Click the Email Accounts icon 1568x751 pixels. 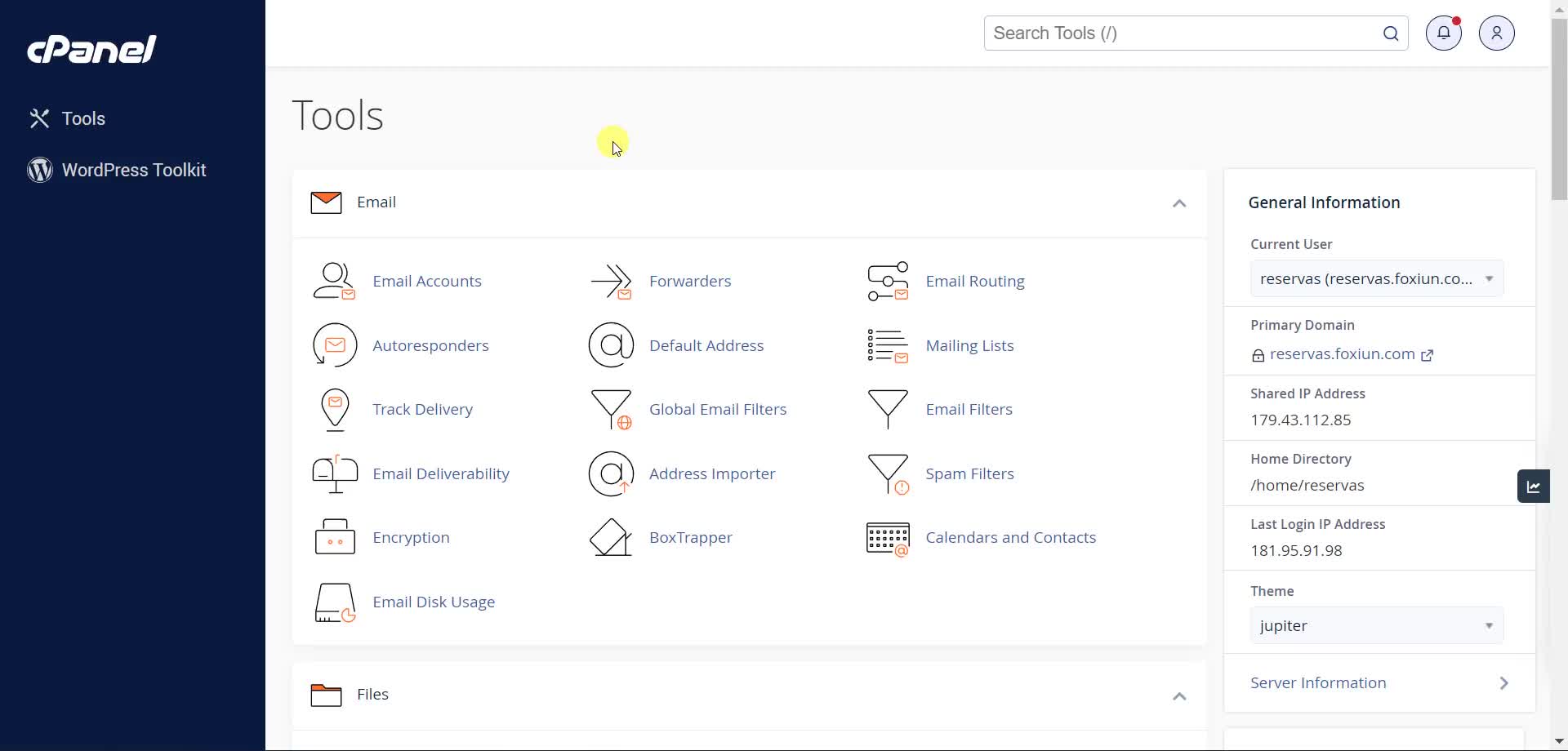[x=334, y=282]
